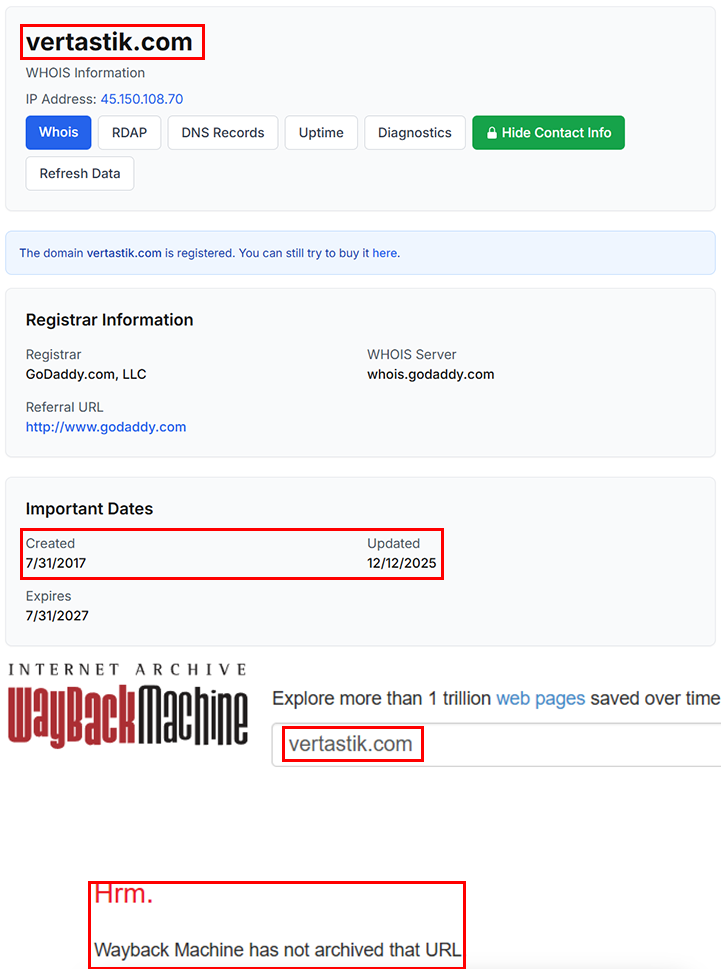The width and height of the screenshot is (721, 969).
Task: Follow the vertastik.com link in the blue notice
Action: tap(124, 253)
